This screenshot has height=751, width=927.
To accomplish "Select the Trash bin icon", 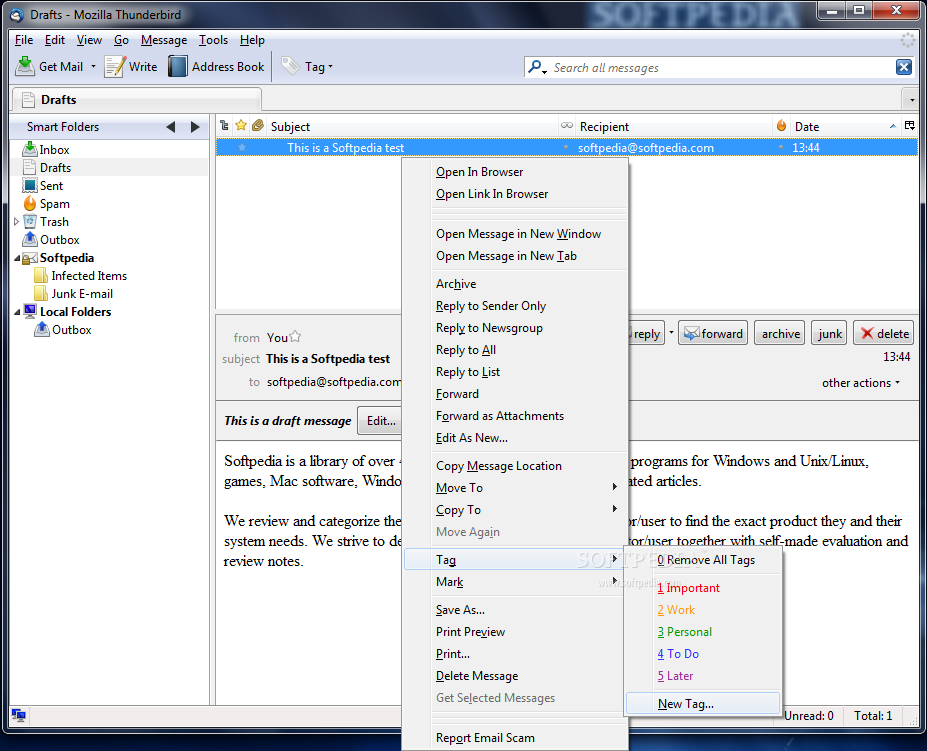I will 30,221.
